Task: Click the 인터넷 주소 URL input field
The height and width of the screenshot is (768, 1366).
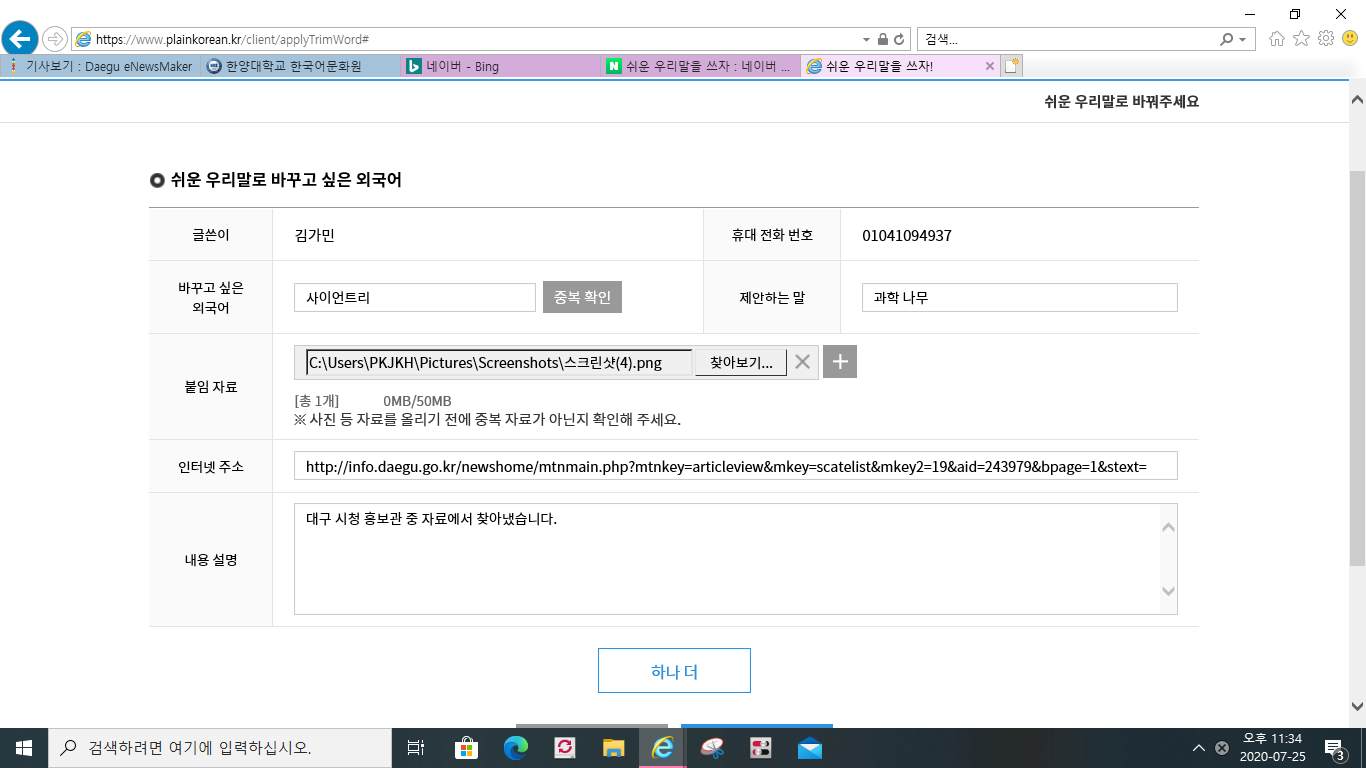Action: point(736,466)
